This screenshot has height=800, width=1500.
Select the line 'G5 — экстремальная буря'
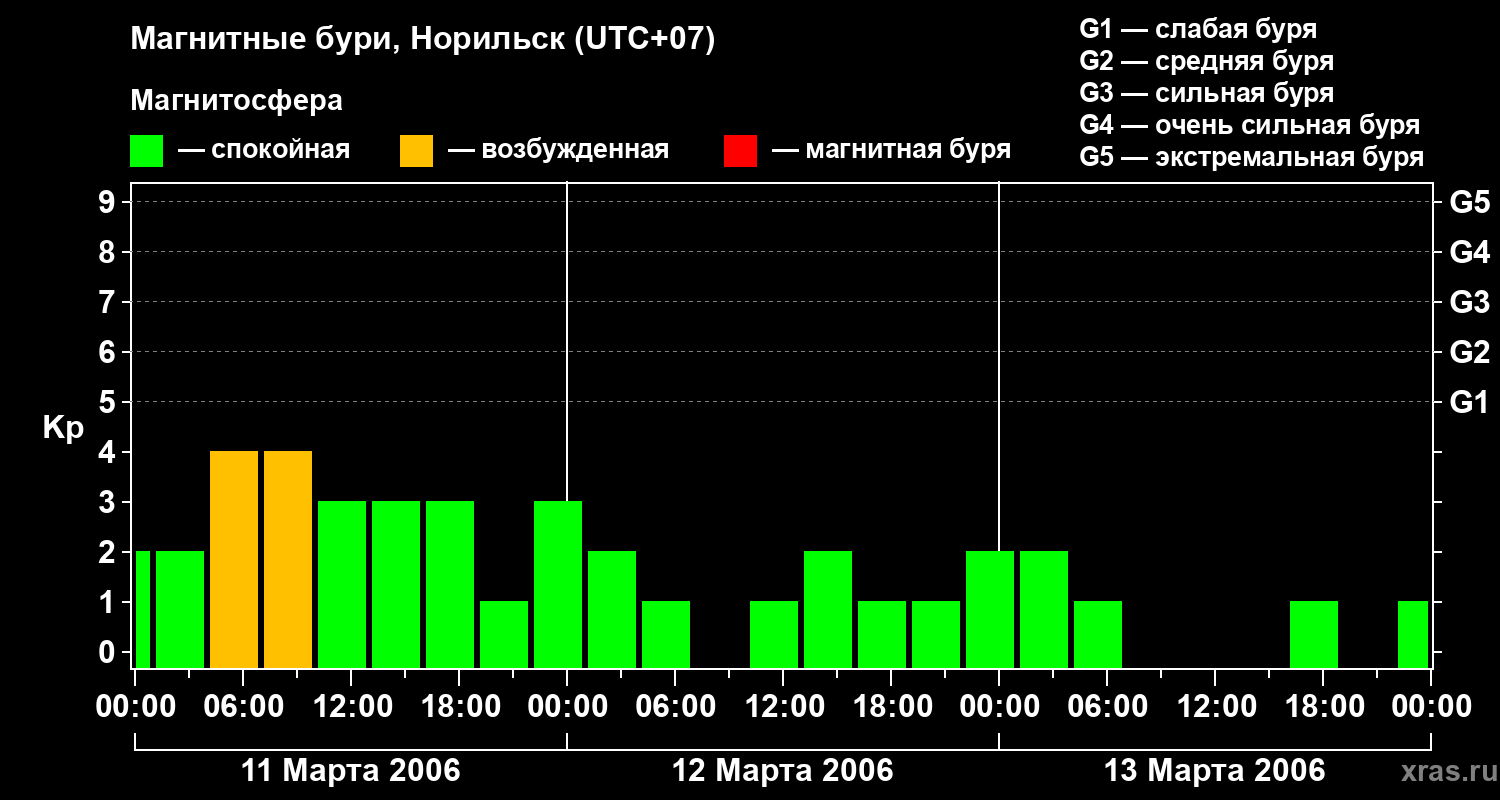(1252, 157)
